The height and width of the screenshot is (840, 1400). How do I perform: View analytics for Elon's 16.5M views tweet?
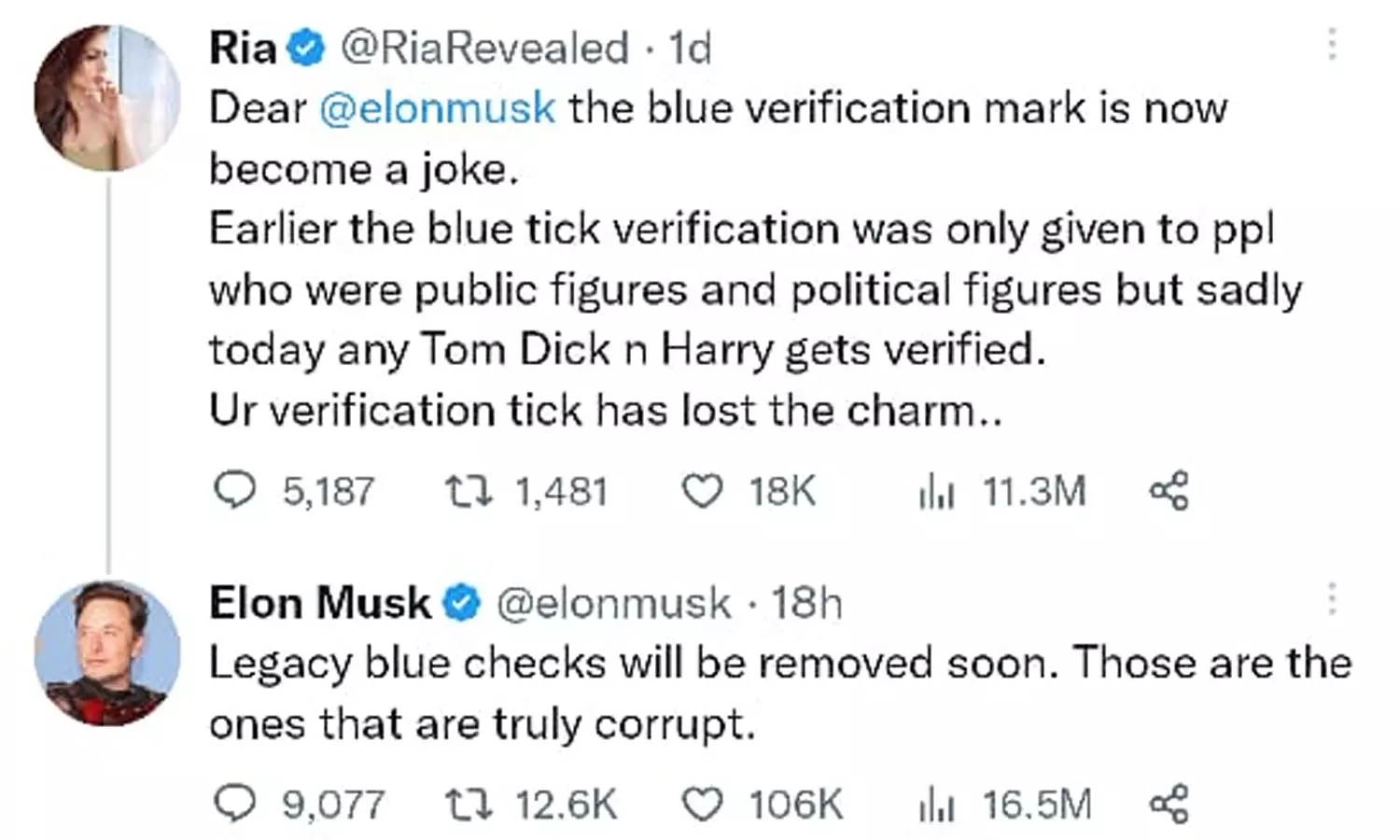pyautogui.click(x=936, y=804)
